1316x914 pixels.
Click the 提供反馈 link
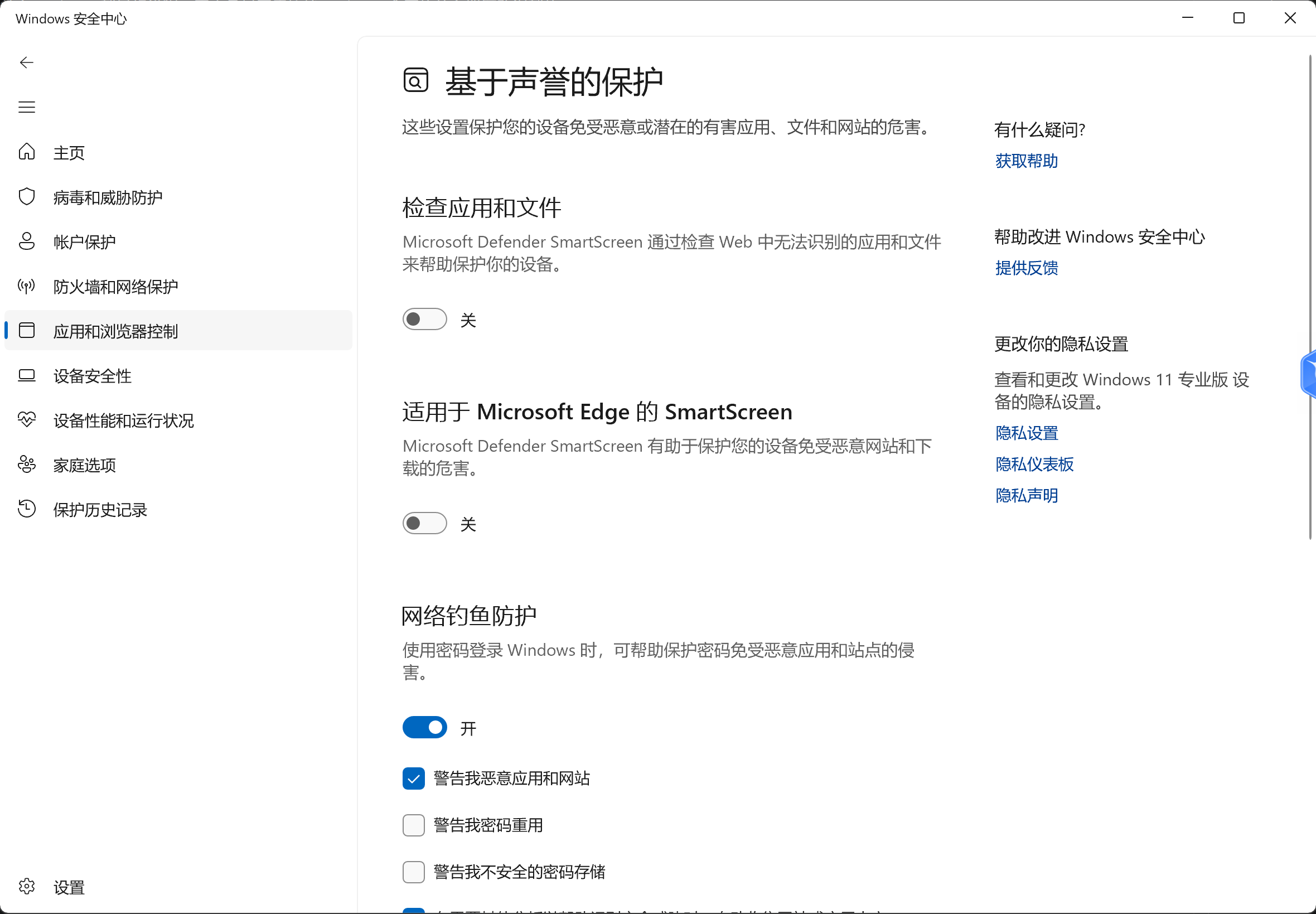coord(1026,268)
